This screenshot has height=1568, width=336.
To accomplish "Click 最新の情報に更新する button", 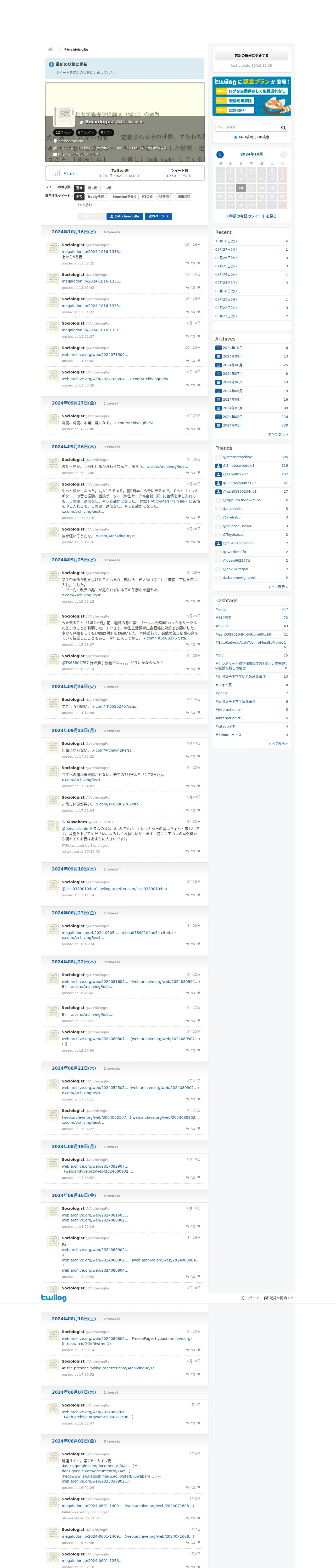I will (x=251, y=55).
